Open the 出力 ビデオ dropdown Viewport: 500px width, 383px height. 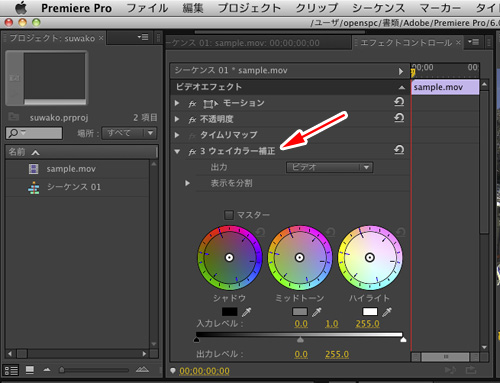(329, 167)
